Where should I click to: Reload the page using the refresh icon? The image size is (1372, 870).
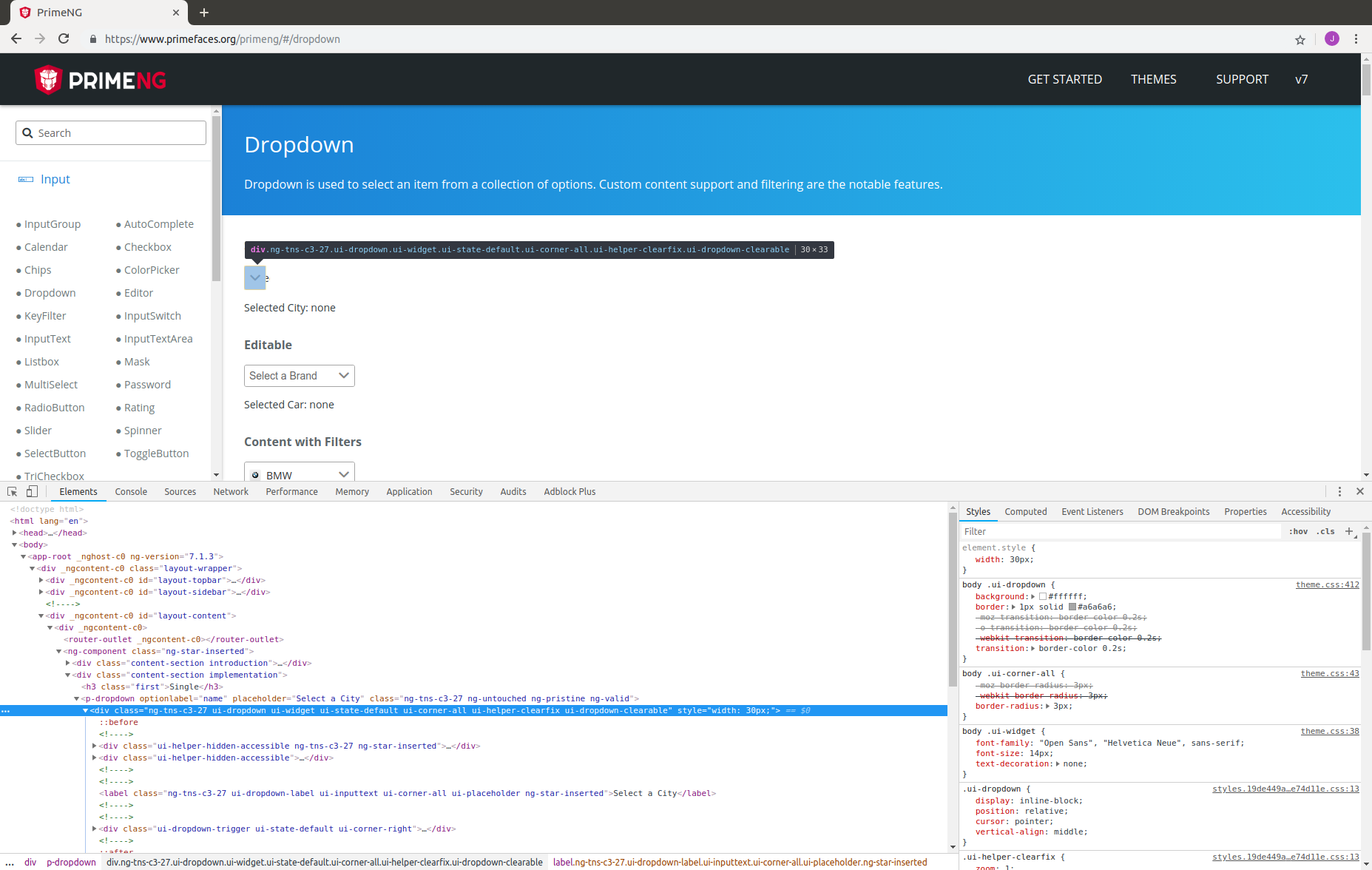tap(64, 39)
